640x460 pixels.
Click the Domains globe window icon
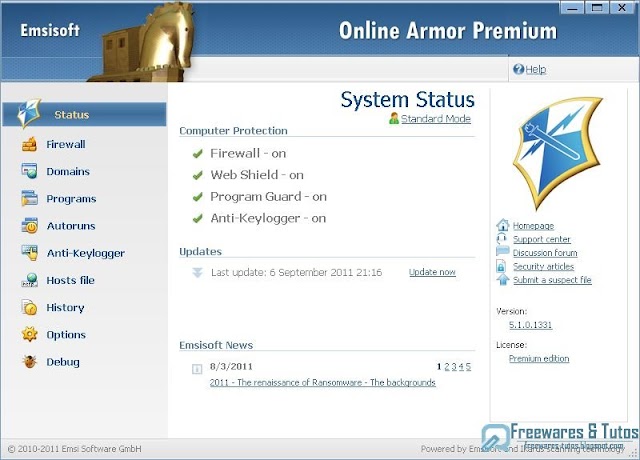tap(29, 171)
